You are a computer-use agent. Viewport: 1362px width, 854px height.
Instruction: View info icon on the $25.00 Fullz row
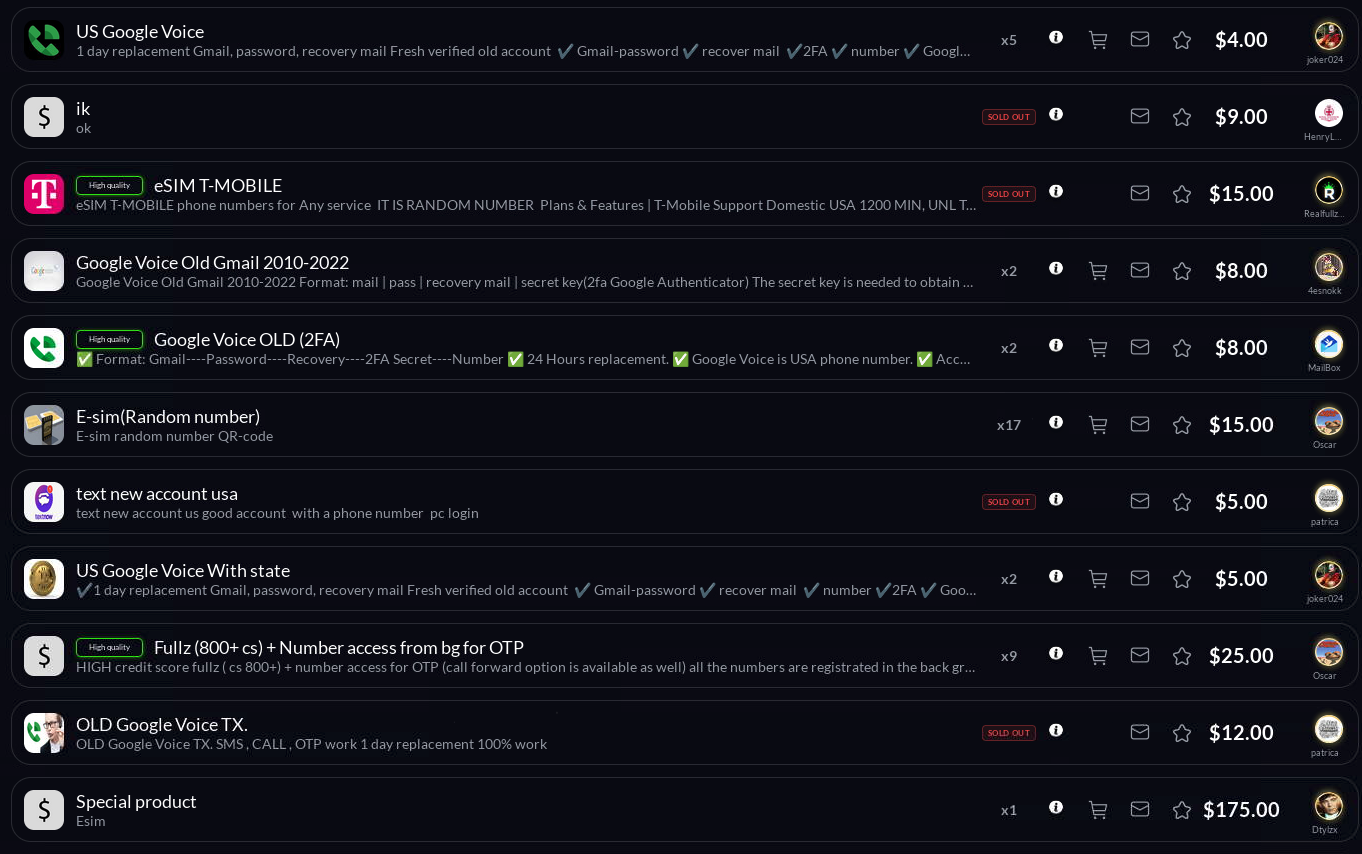(x=1056, y=653)
